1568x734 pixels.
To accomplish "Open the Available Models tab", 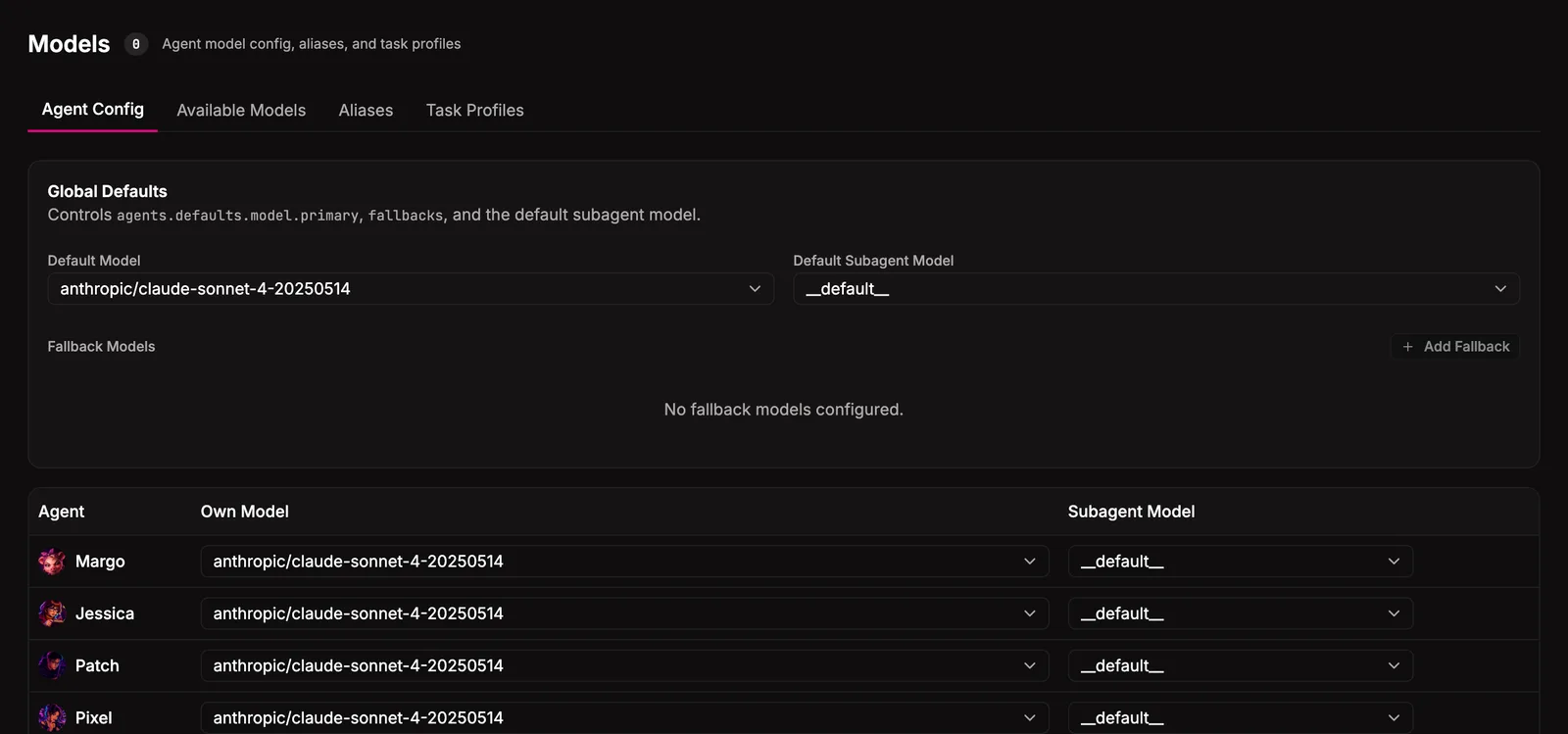I will pos(241,111).
